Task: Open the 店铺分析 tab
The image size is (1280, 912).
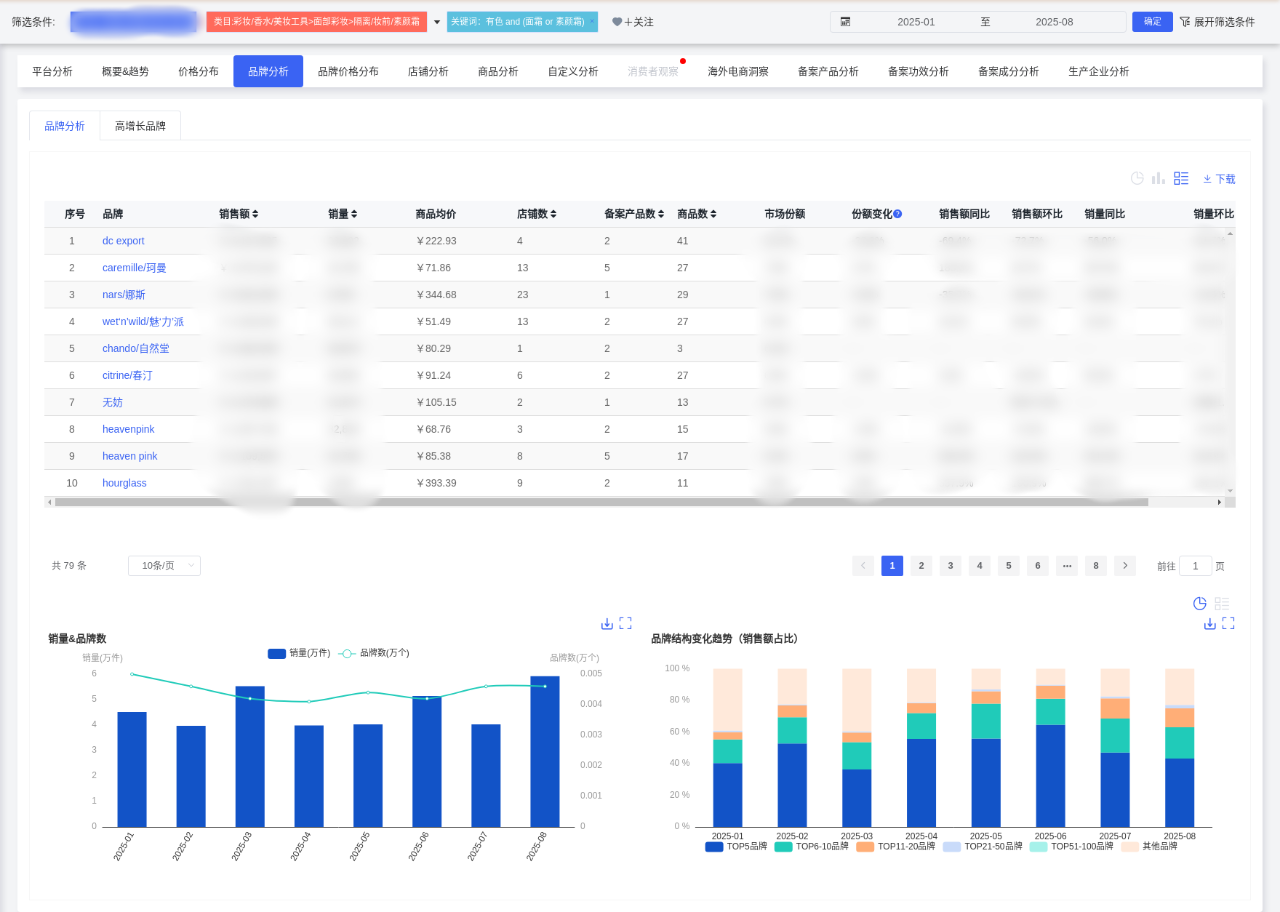Action: click(x=428, y=72)
